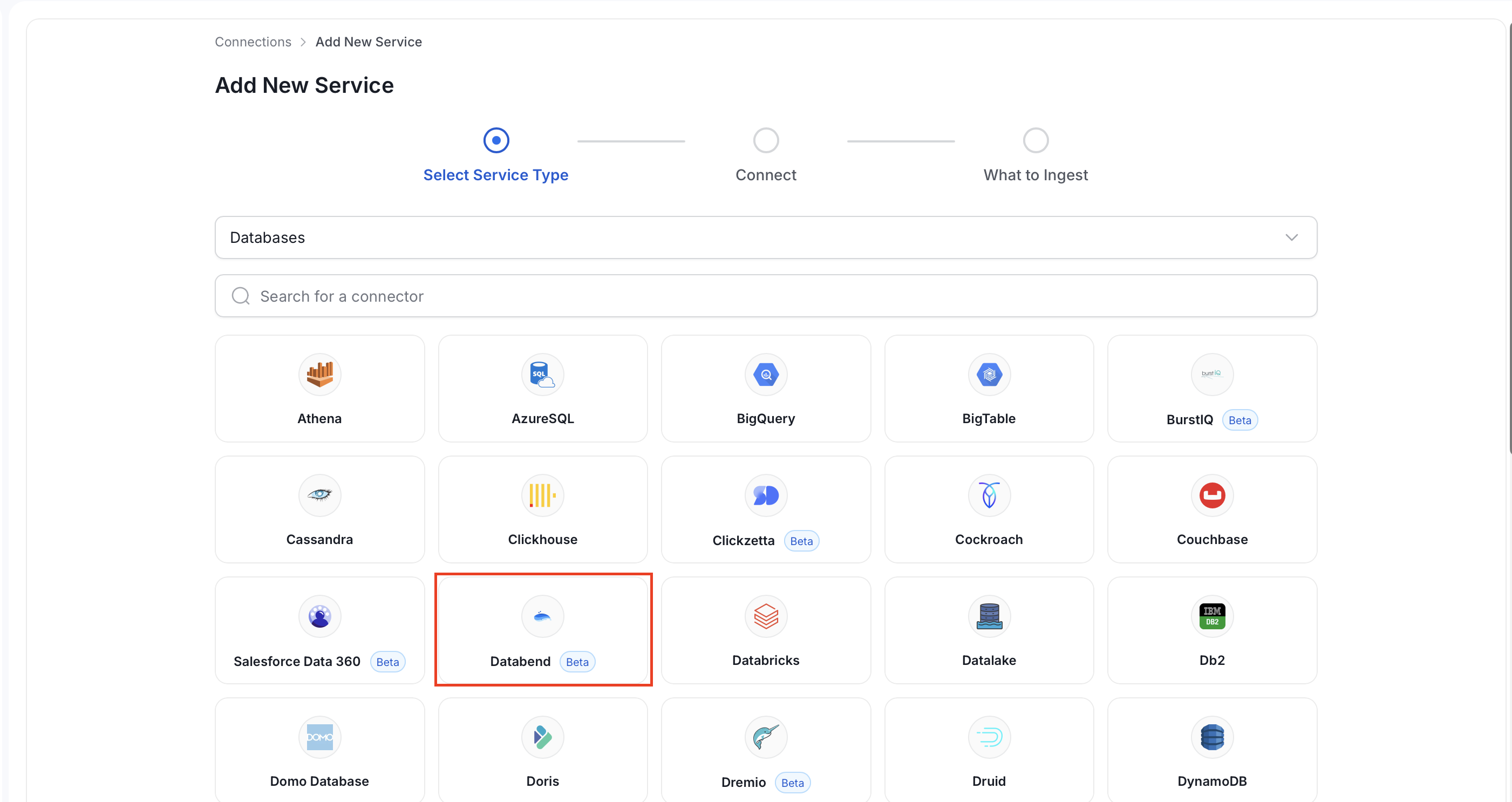Click the Couchbase card name

(x=1212, y=539)
